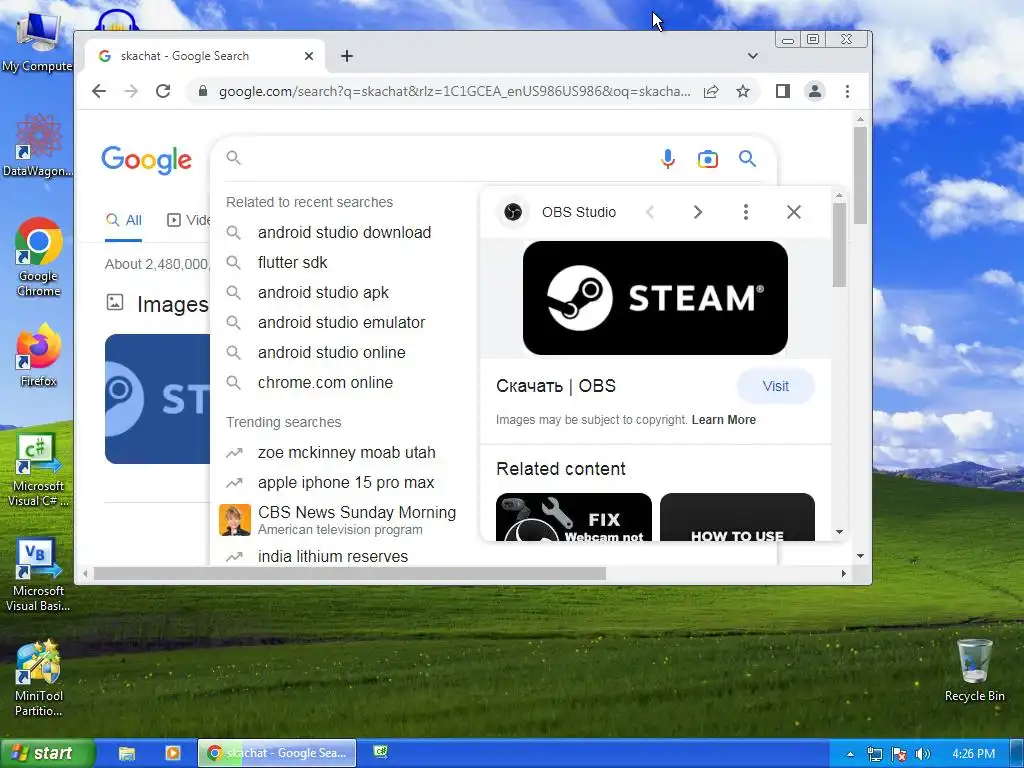Click the folder quick launch taskbar icon

127,754
